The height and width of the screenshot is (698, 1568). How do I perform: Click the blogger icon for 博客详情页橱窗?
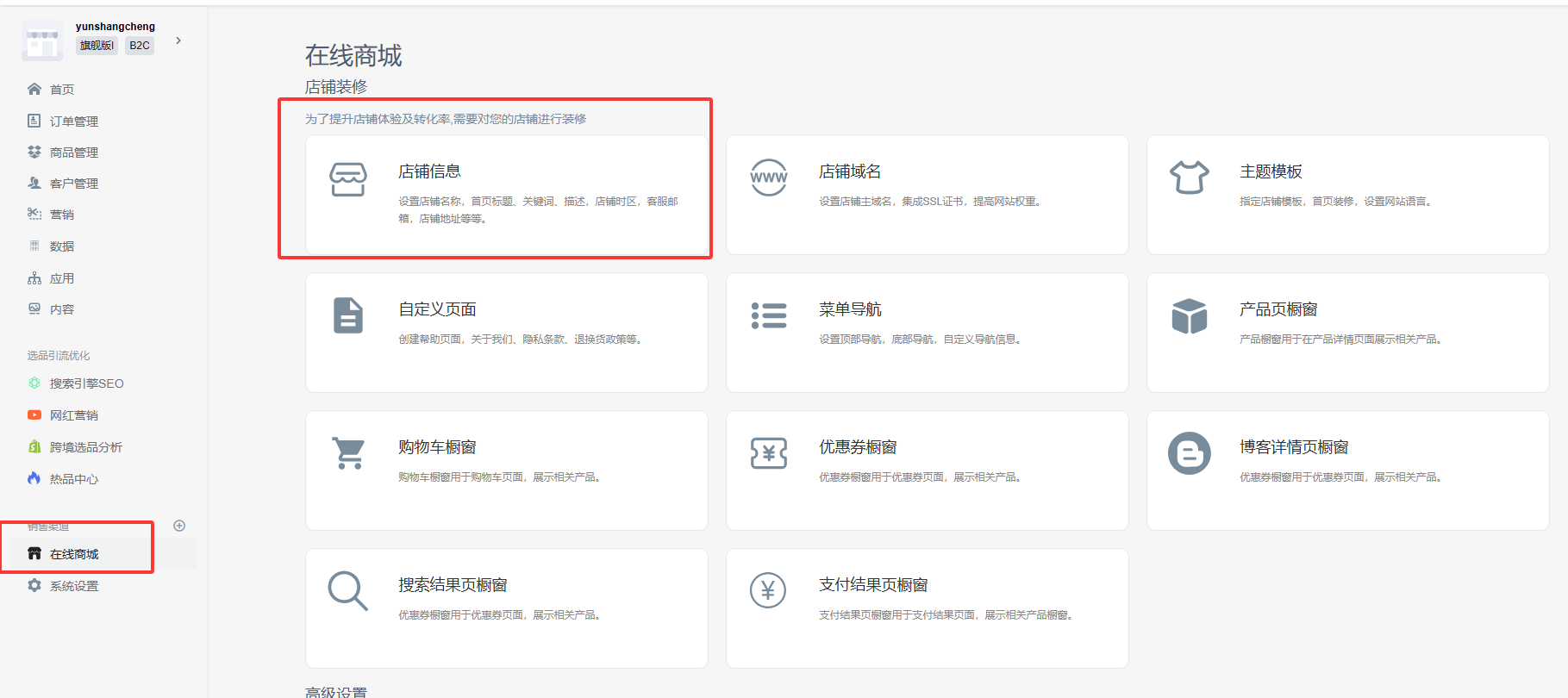click(1189, 453)
